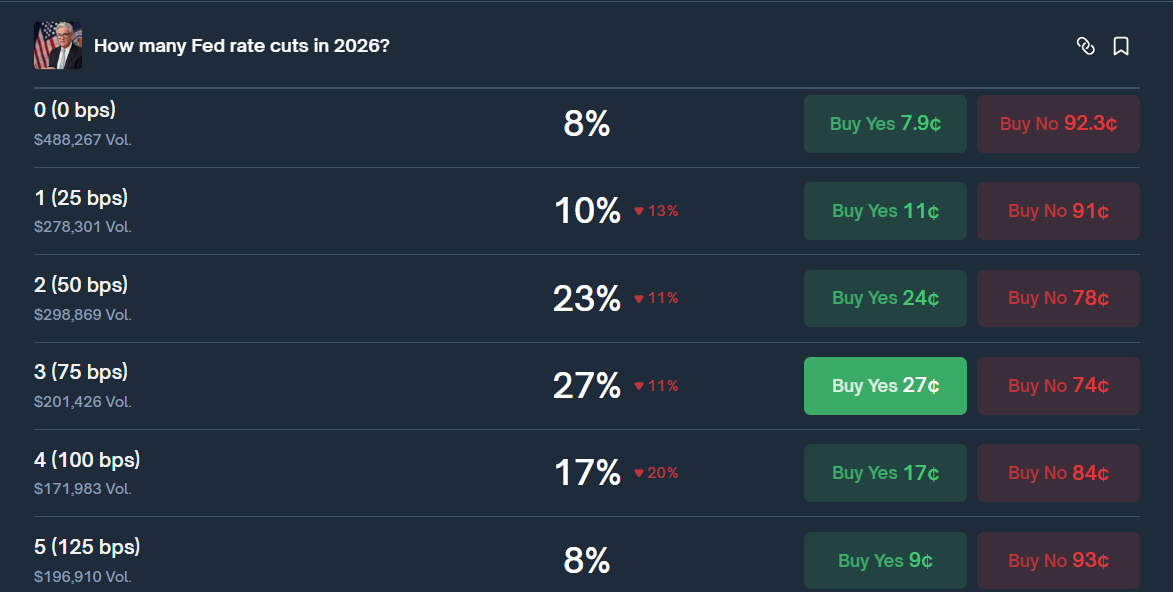Click the Jerome Powell market thumbnail

click(x=57, y=45)
